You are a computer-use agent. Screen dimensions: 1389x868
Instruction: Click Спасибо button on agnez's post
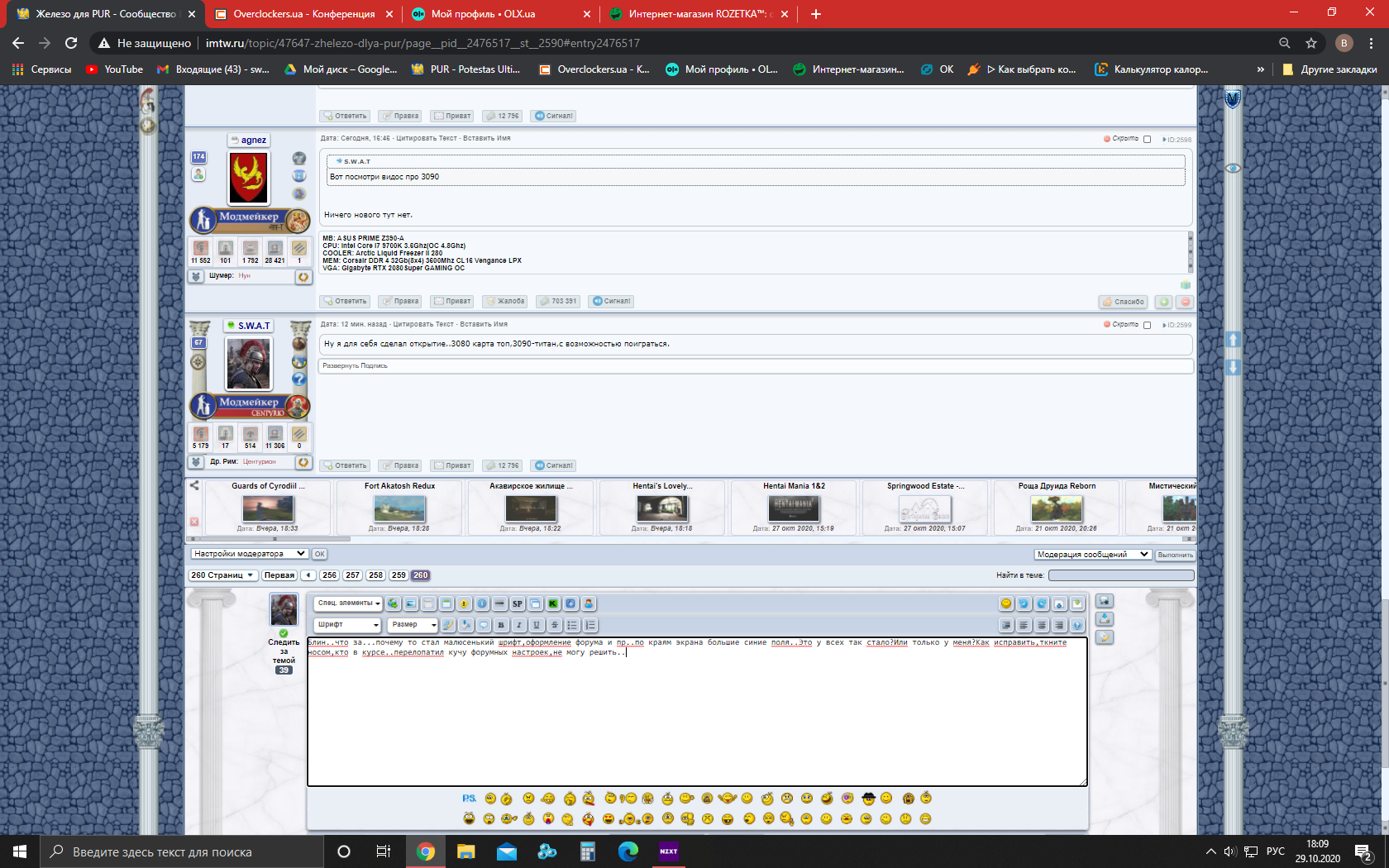coord(1124,302)
